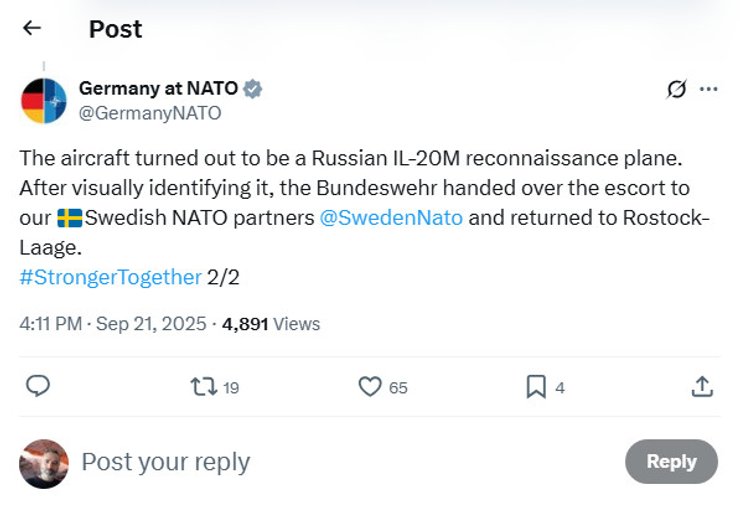Go back using the back arrow
This screenshot has height=521, width=740.
coord(32,28)
